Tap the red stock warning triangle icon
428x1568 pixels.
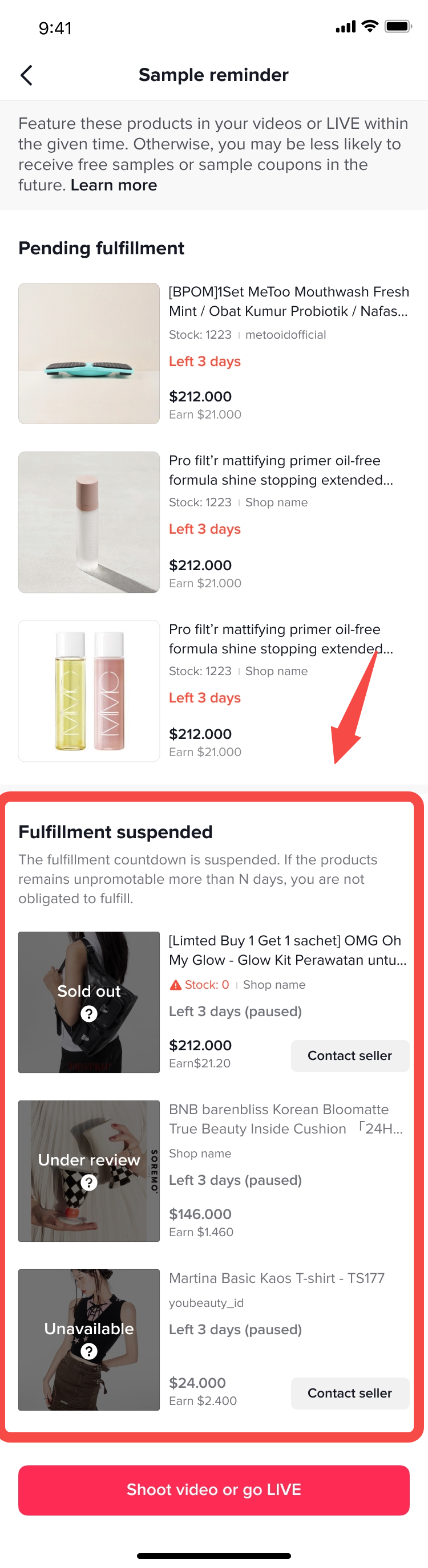pyautogui.click(x=175, y=985)
